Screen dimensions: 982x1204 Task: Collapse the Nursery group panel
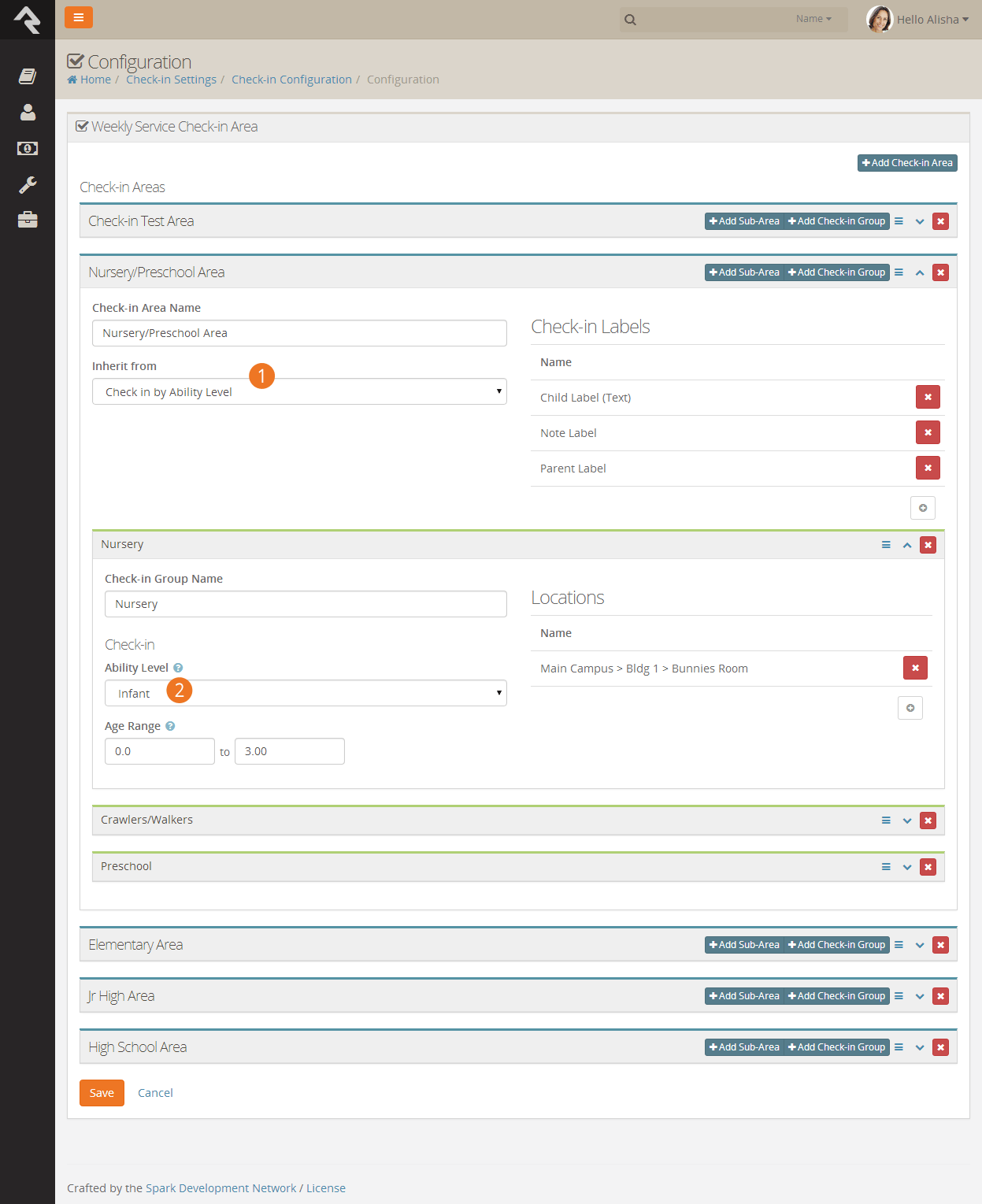tap(907, 545)
